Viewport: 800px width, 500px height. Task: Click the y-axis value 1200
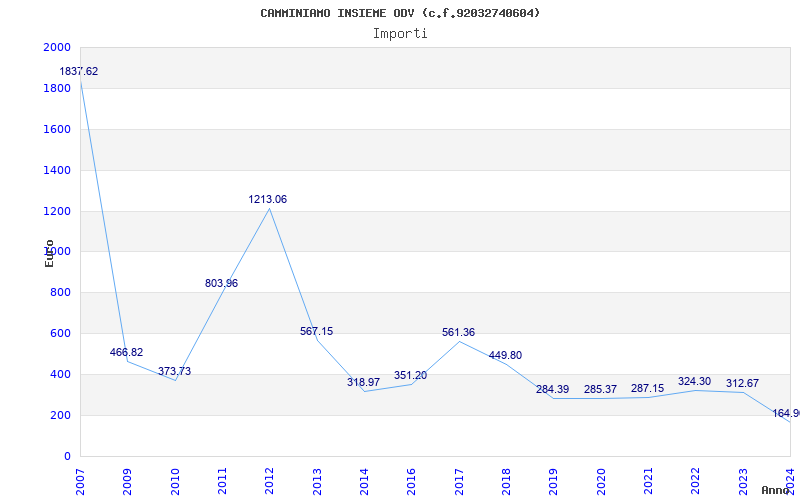click(57, 211)
